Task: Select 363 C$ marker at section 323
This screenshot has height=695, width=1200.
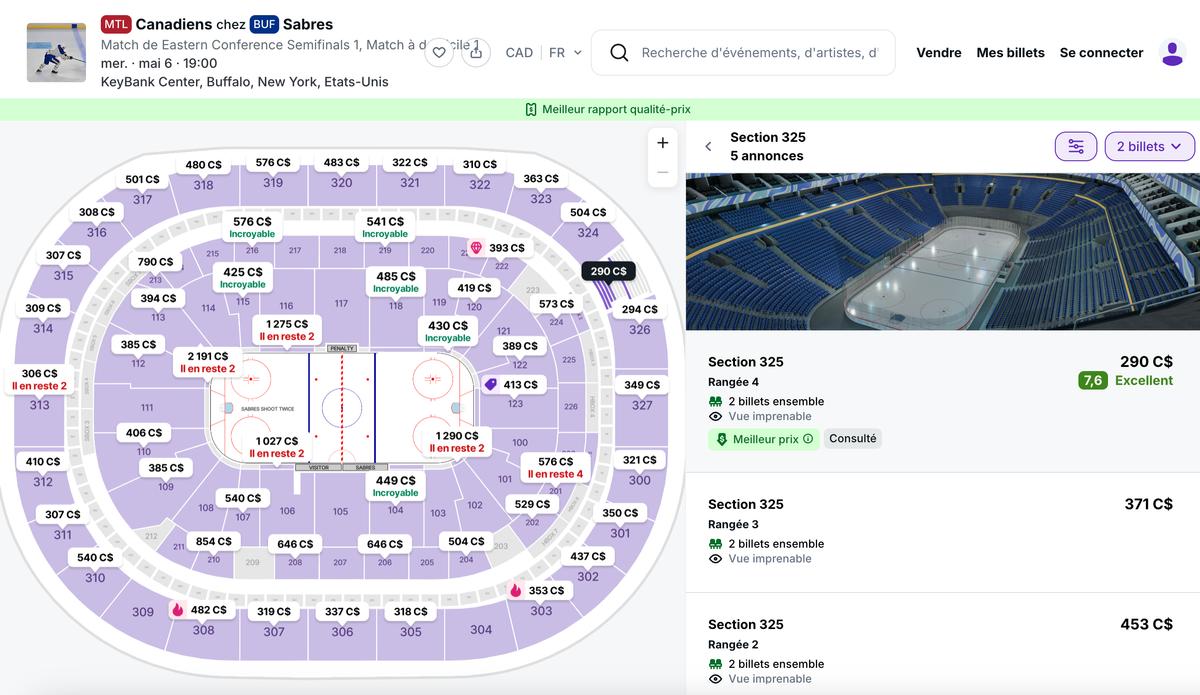Action: [540, 178]
